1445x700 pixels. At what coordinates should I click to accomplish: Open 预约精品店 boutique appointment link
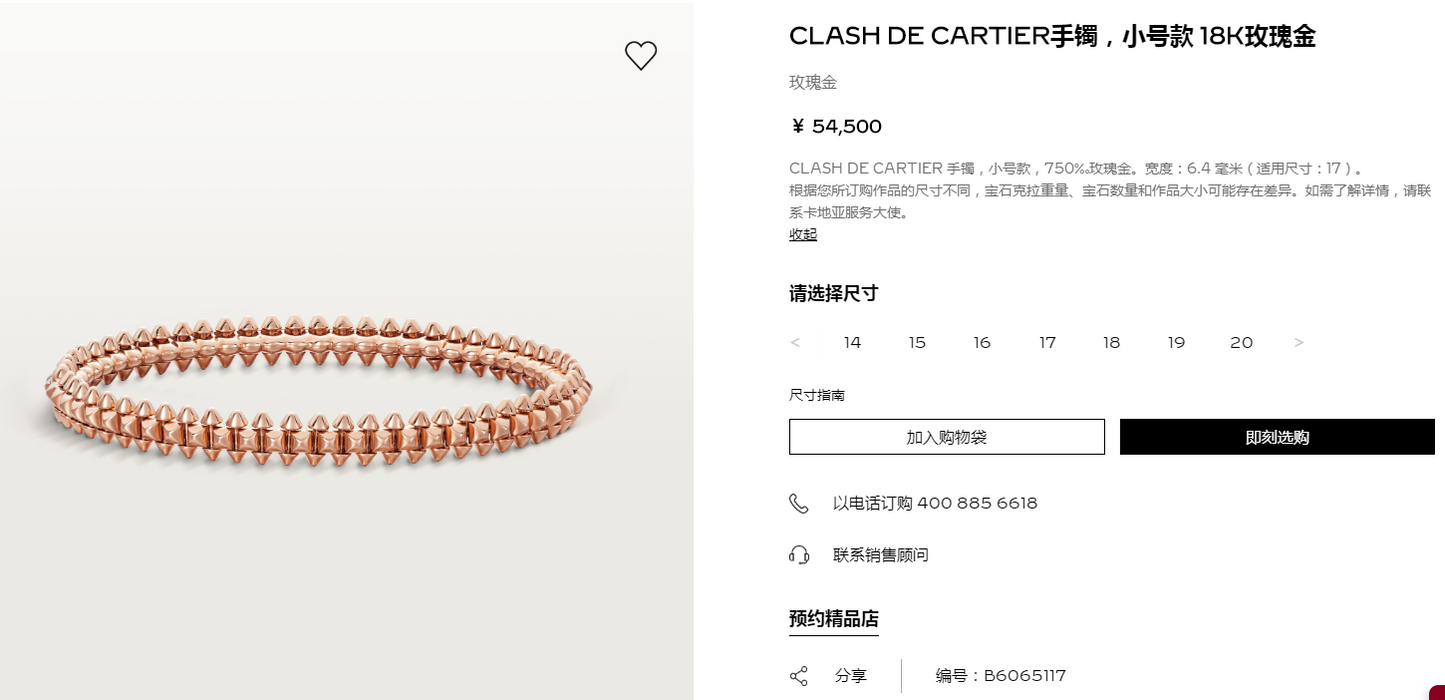834,619
